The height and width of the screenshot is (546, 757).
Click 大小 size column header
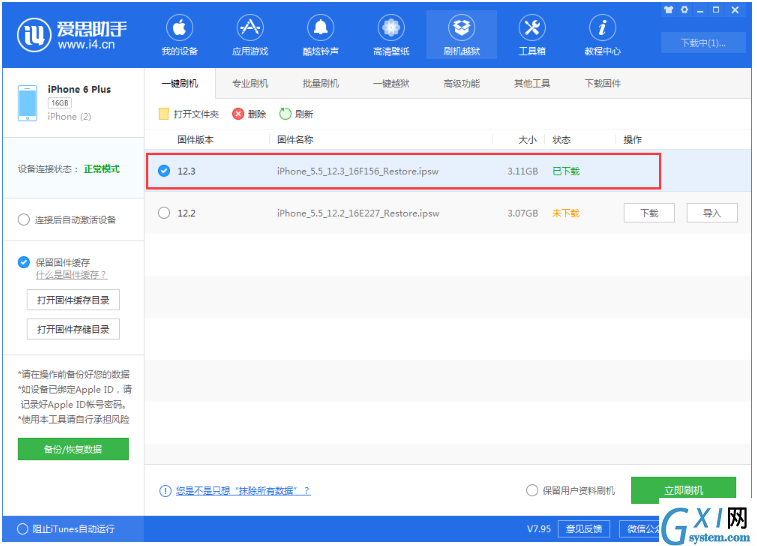(x=528, y=140)
